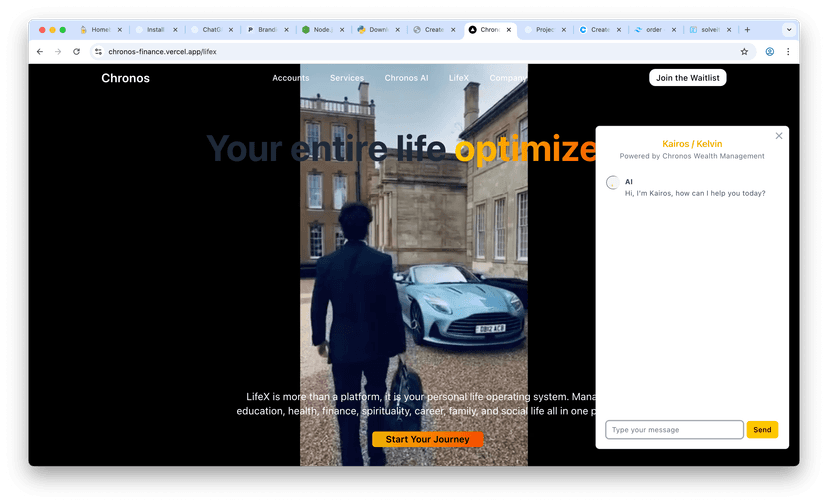This screenshot has height=504, width=828.
Task: Open a new browser tab
Action: pos(747,30)
